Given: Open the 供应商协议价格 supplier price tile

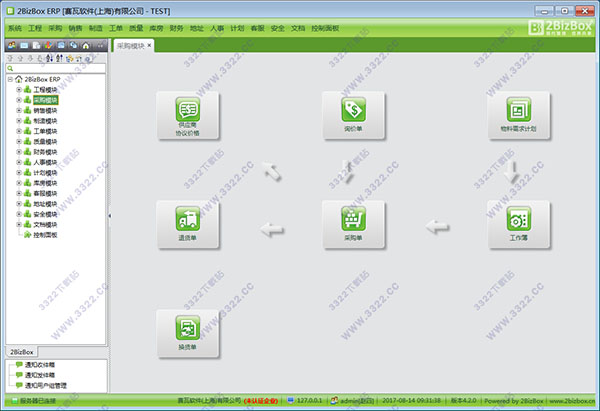Looking at the screenshot, I should (x=188, y=115).
